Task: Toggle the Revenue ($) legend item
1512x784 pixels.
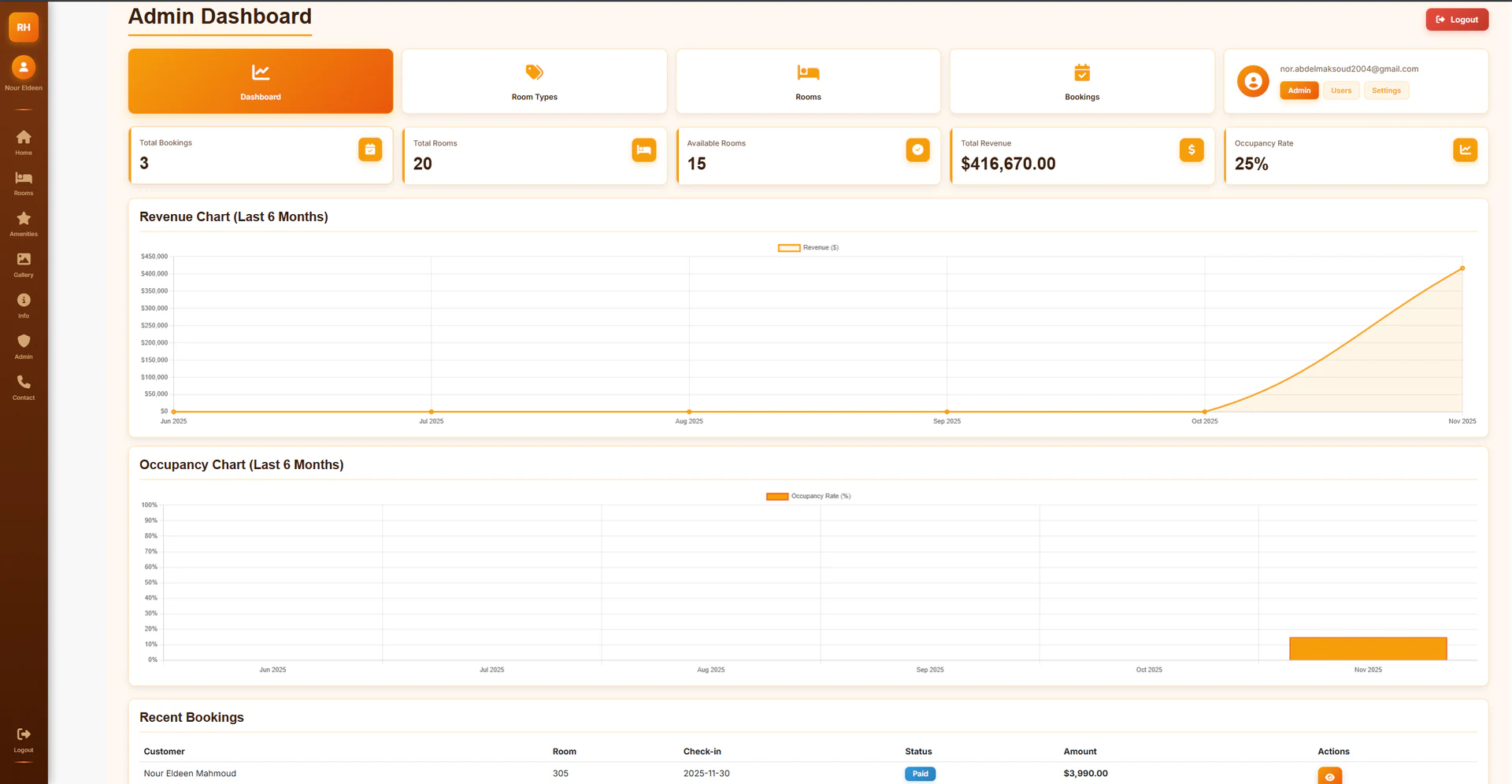Action: pos(808,247)
